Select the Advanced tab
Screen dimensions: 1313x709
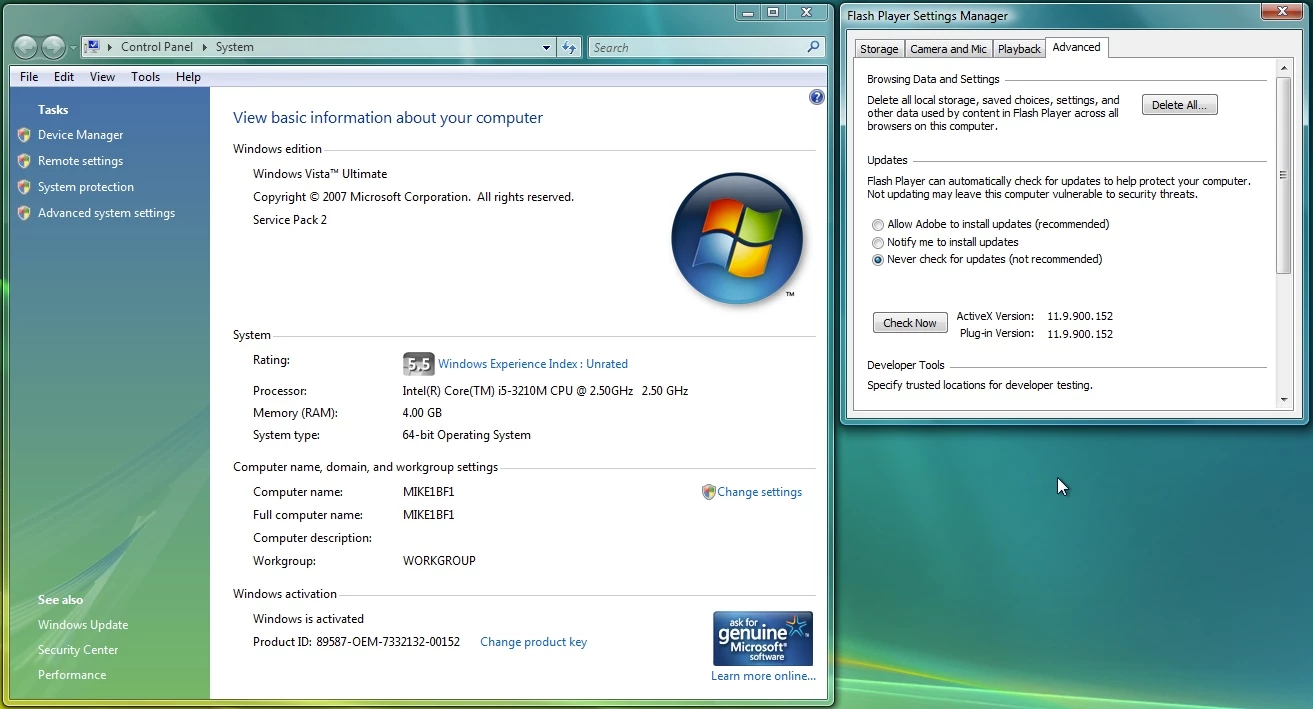point(1076,47)
